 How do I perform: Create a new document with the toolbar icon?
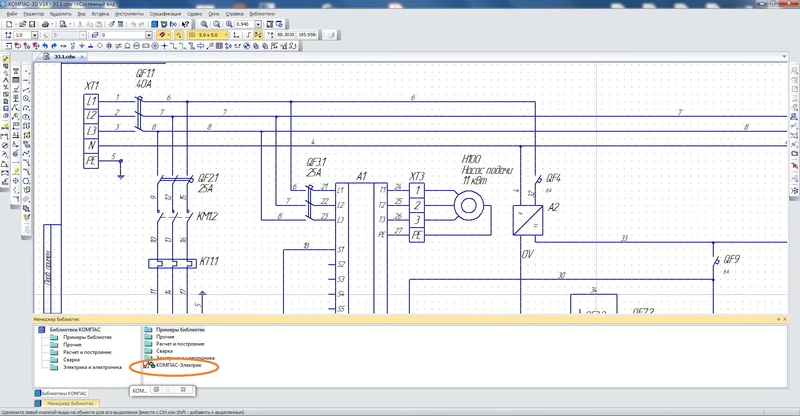click(x=7, y=23)
